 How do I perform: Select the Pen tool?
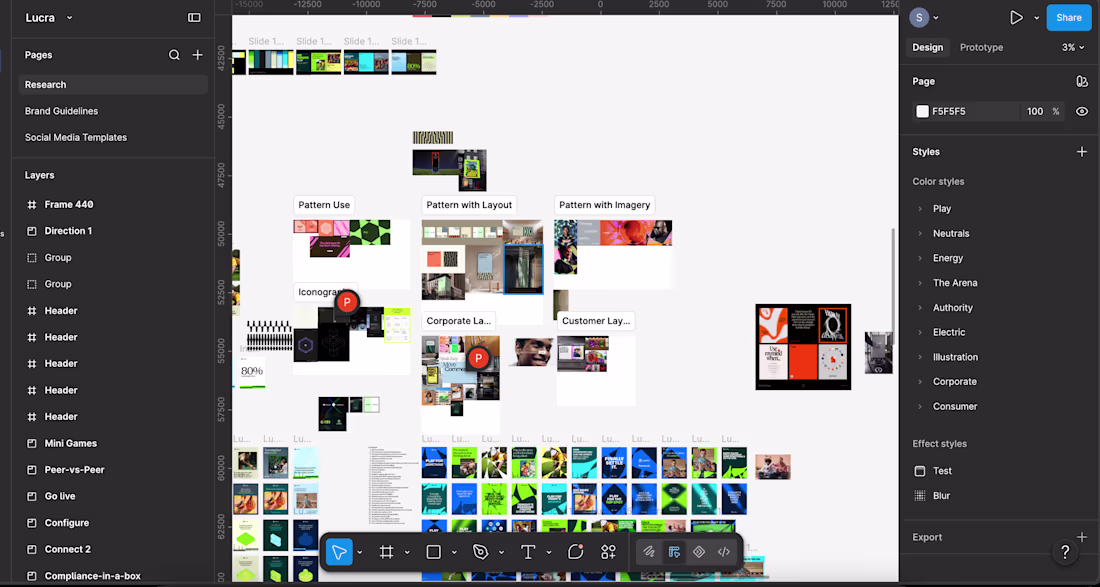(x=481, y=553)
